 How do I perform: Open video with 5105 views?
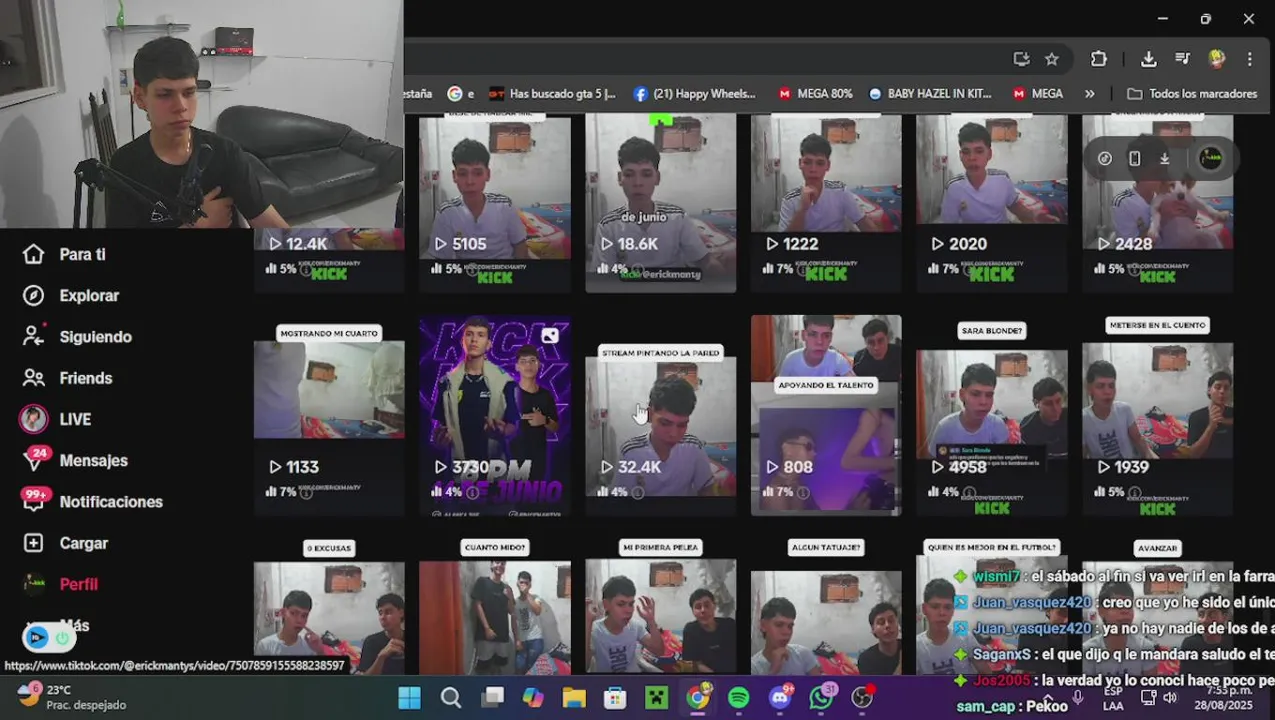point(495,203)
